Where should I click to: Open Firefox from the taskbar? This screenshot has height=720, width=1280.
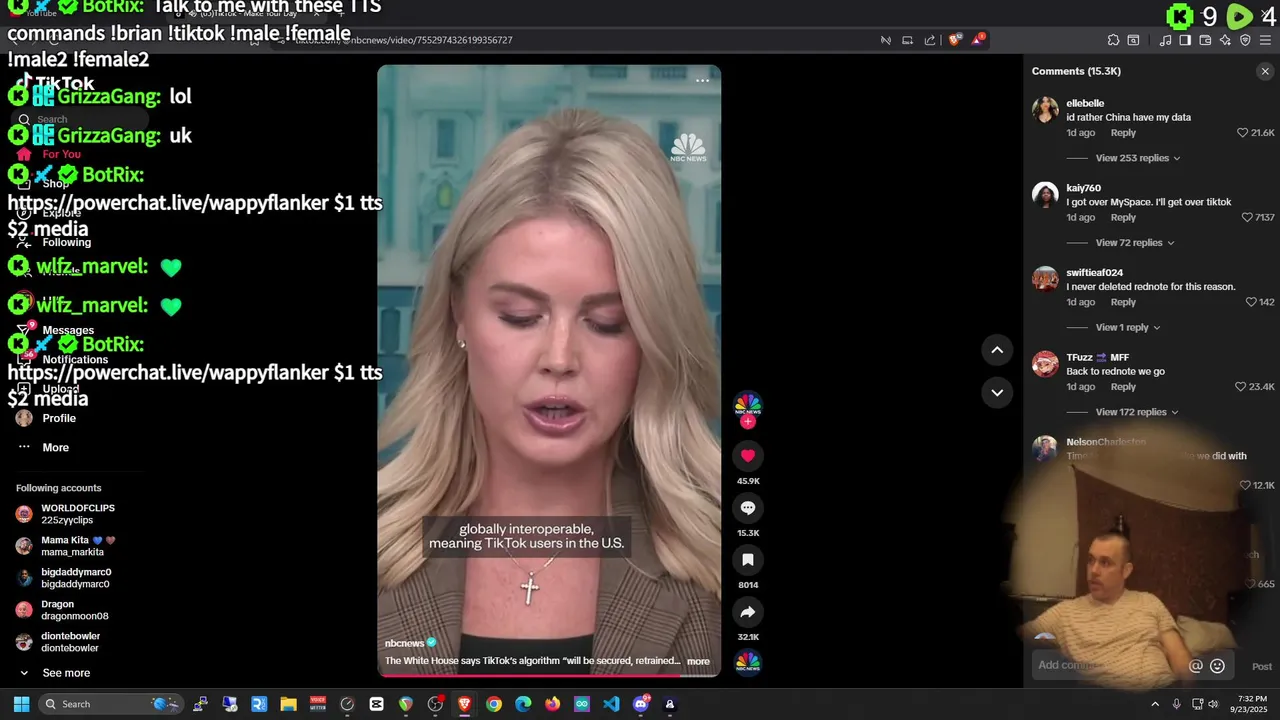[x=552, y=704]
